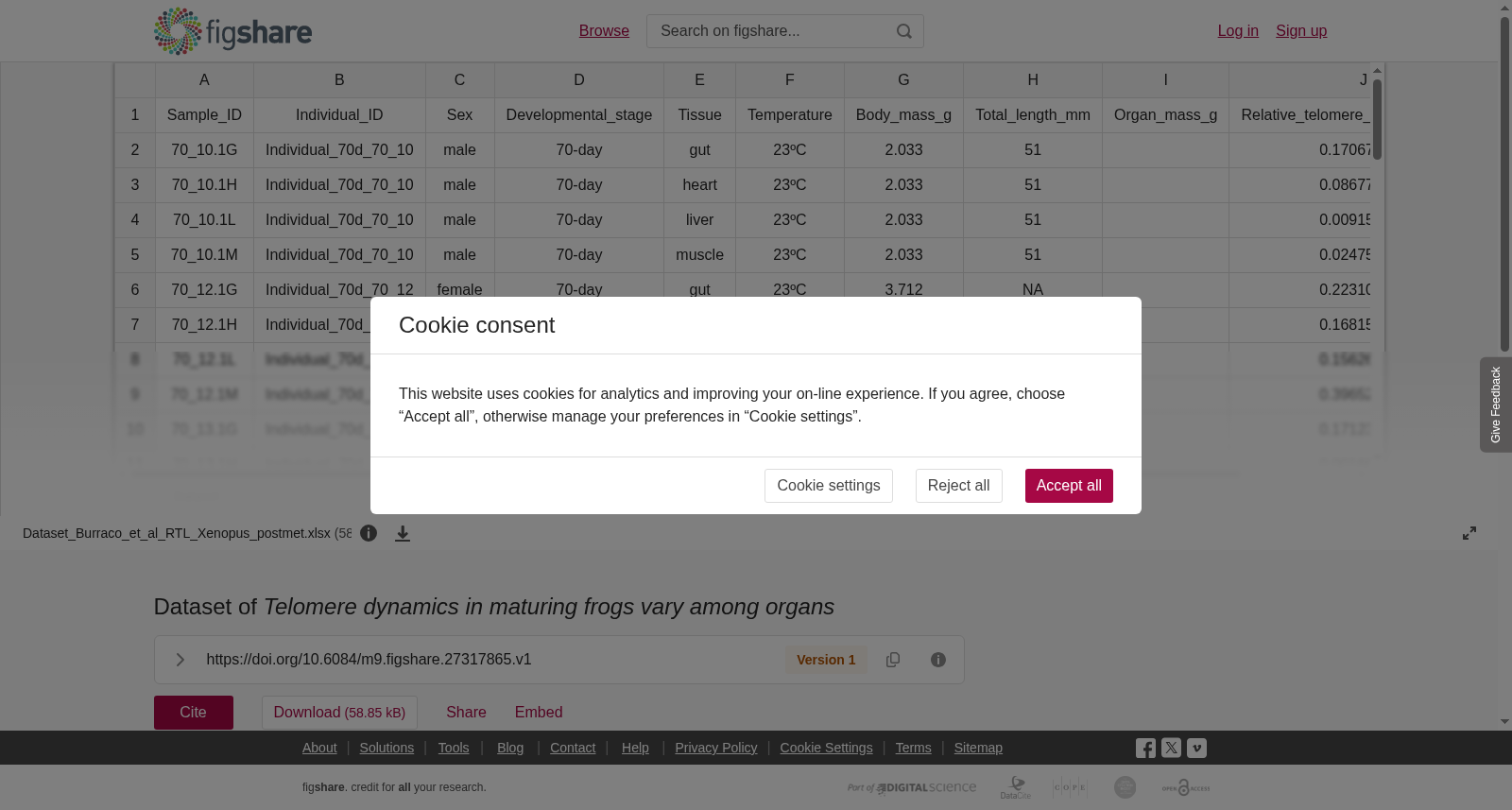Image resolution: width=1512 pixels, height=810 pixels.
Task: Click the Embed option
Action: coord(539,713)
